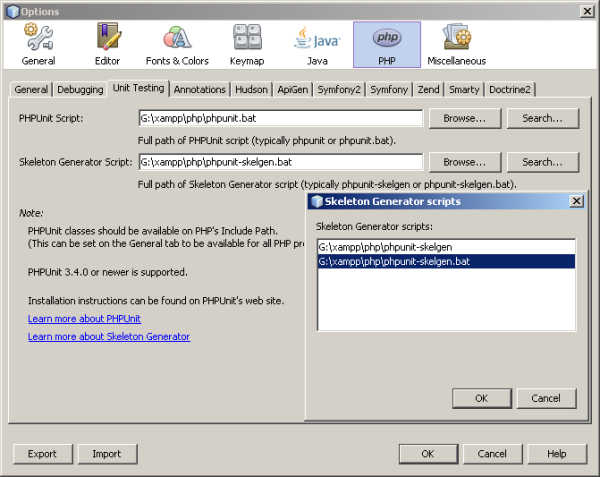Open the Annotations tab
Image resolution: width=600 pixels, height=477 pixels.
click(x=199, y=90)
